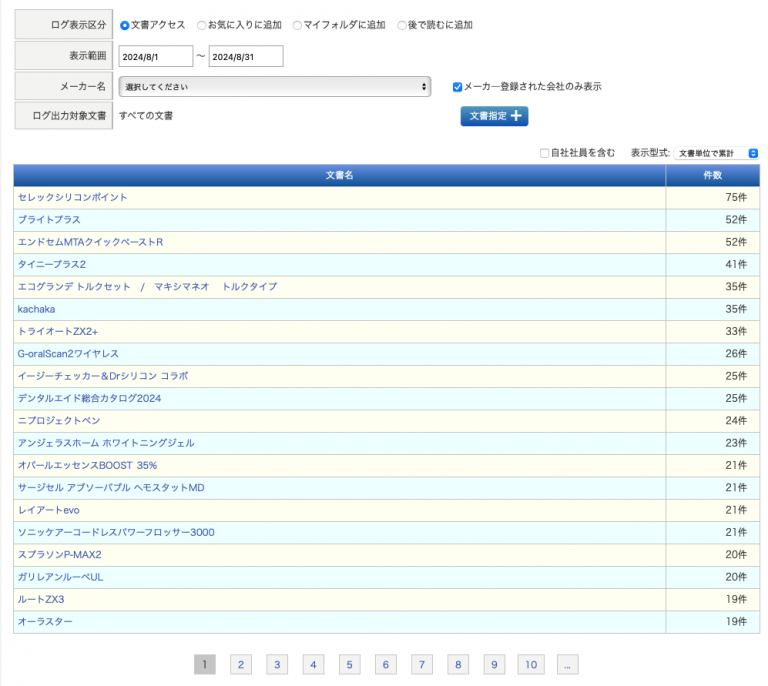Open the セレックシリコンポイント document link
Image resolution: width=768 pixels, height=686 pixels.
(72, 197)
